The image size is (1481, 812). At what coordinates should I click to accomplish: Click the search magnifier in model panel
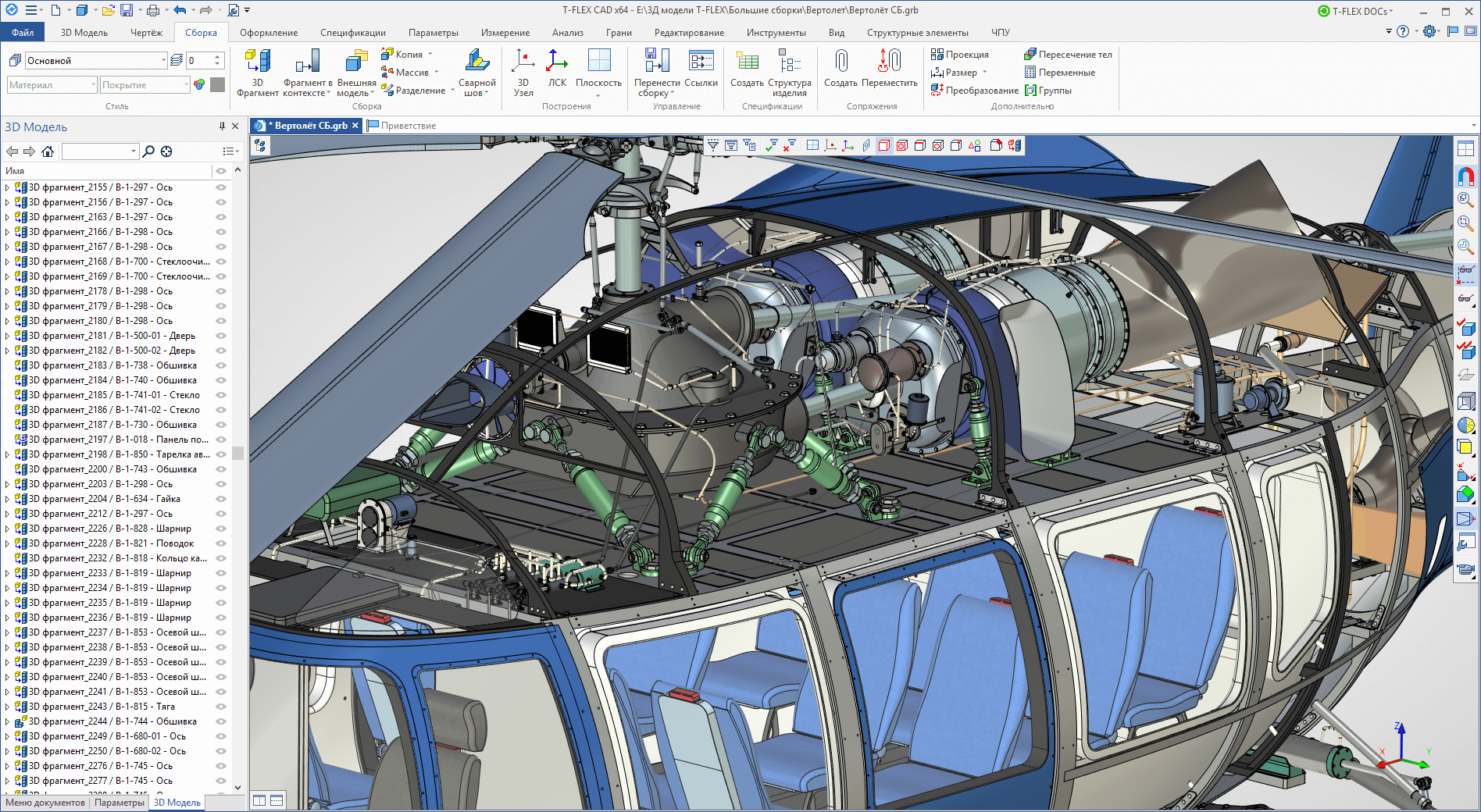pos(148,151)
